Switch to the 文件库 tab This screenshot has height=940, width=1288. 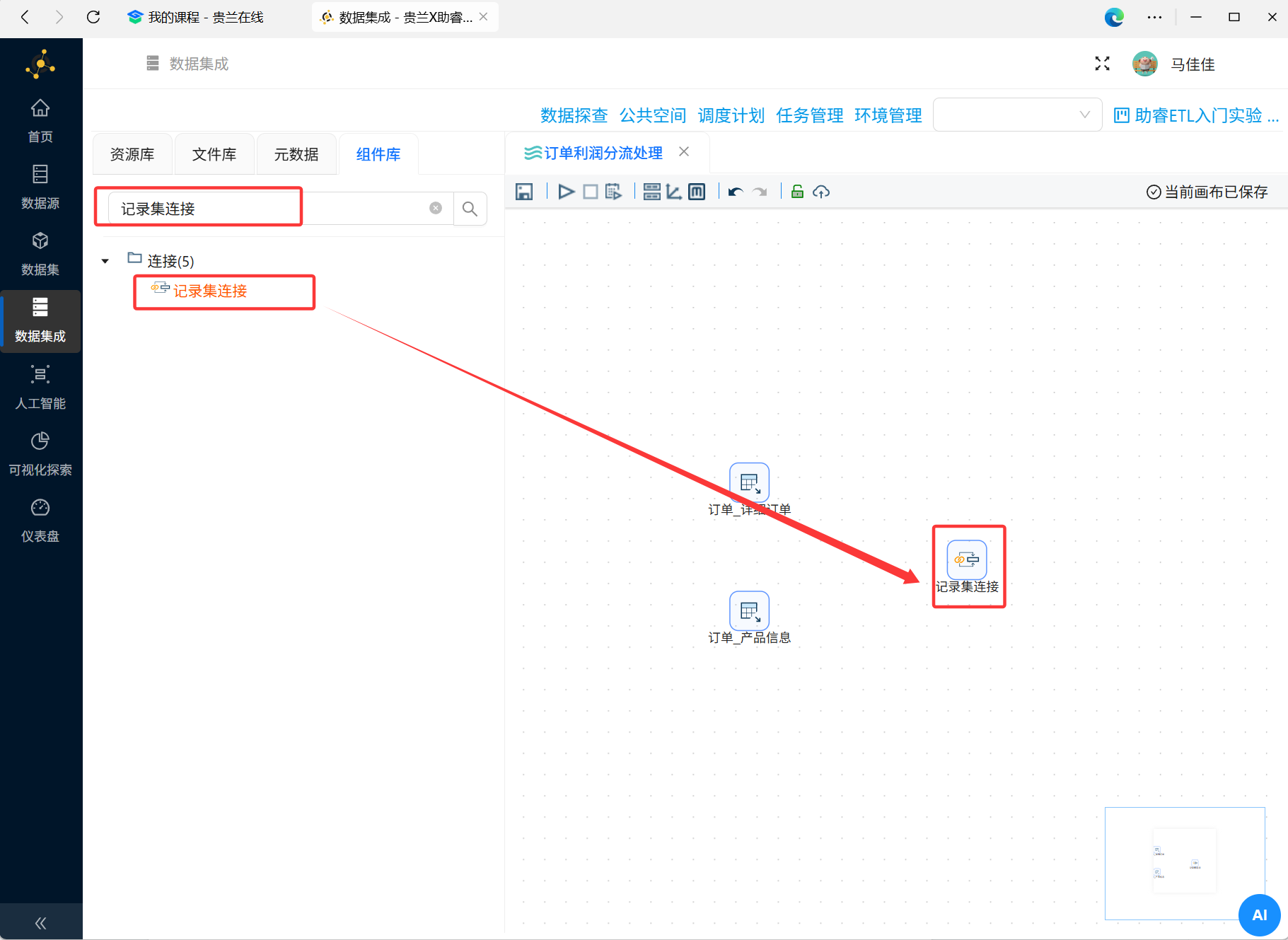click(x=214, y=154)
